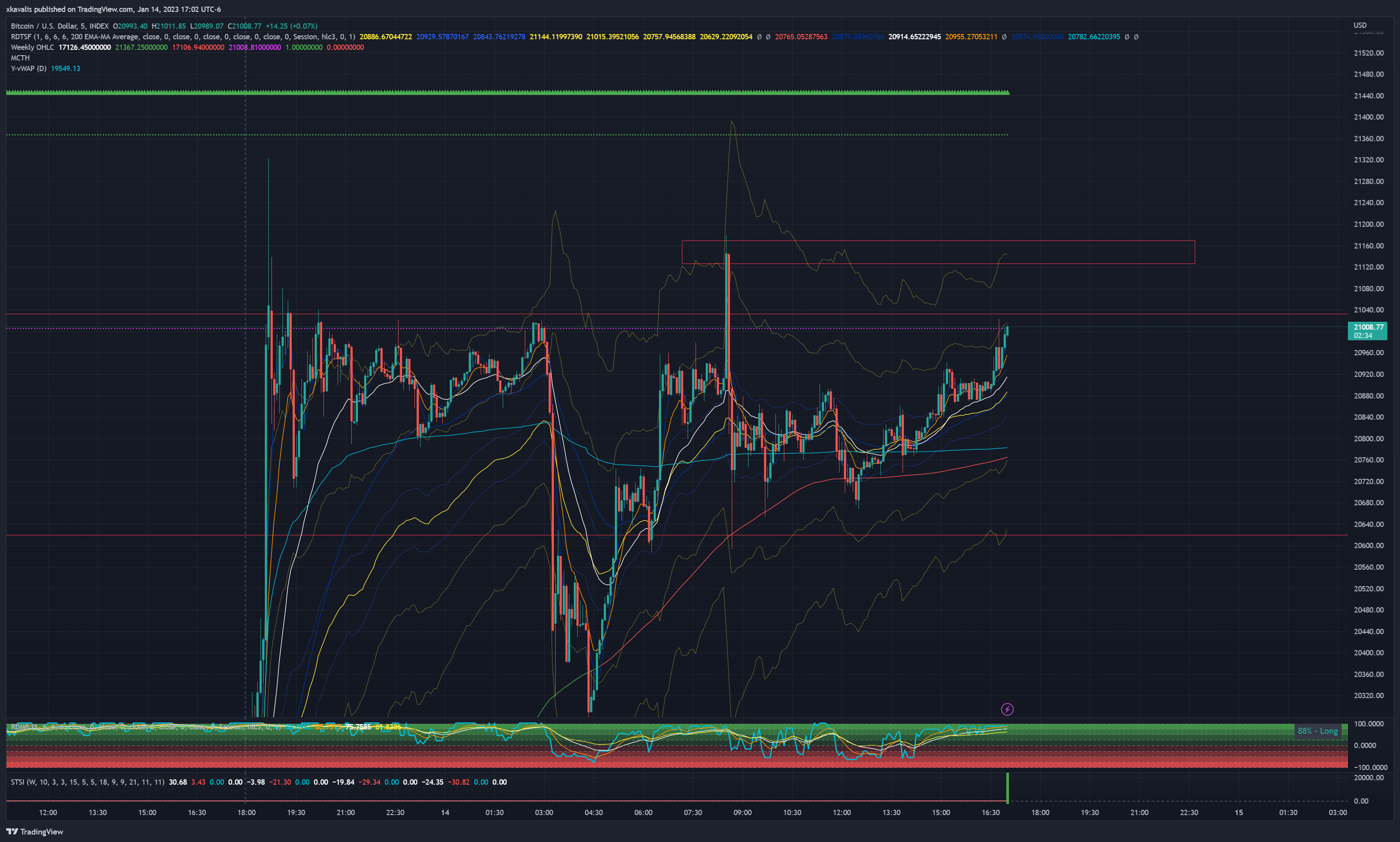This screenshot has width=1400, height=842.
Task: Click the green Weekly OHLC value 21367.25000000
Action: [141, 47]
